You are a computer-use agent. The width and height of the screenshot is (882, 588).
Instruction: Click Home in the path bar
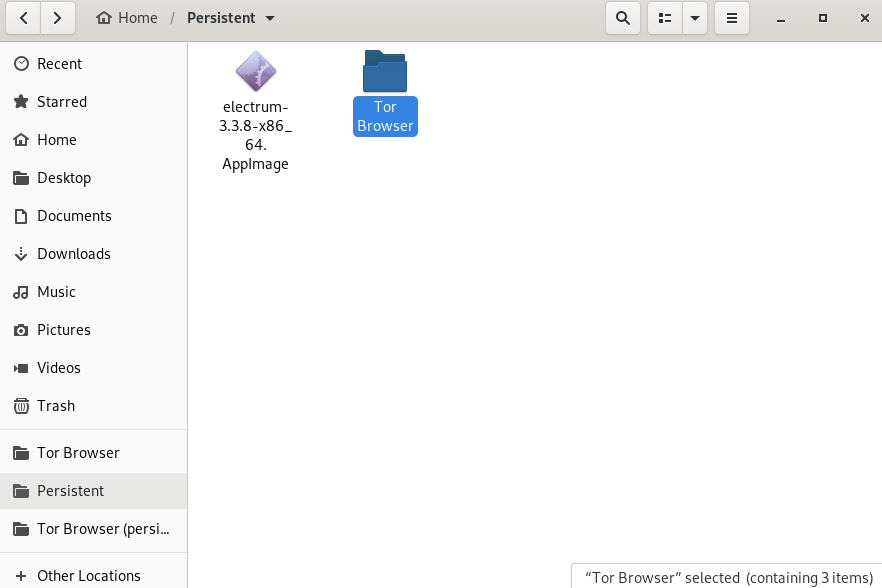(x=127, y=18)
